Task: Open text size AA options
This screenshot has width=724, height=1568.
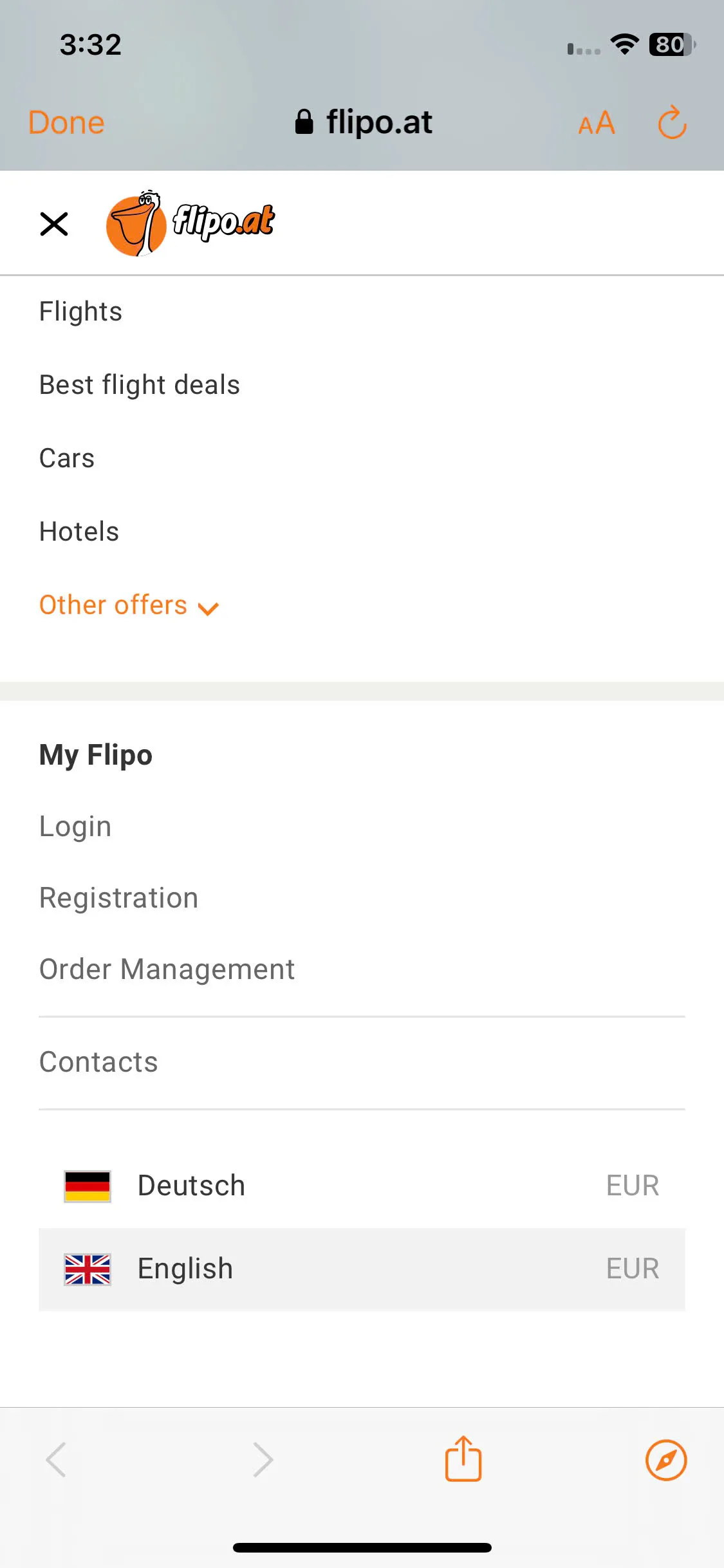Action: click(597, 123)
